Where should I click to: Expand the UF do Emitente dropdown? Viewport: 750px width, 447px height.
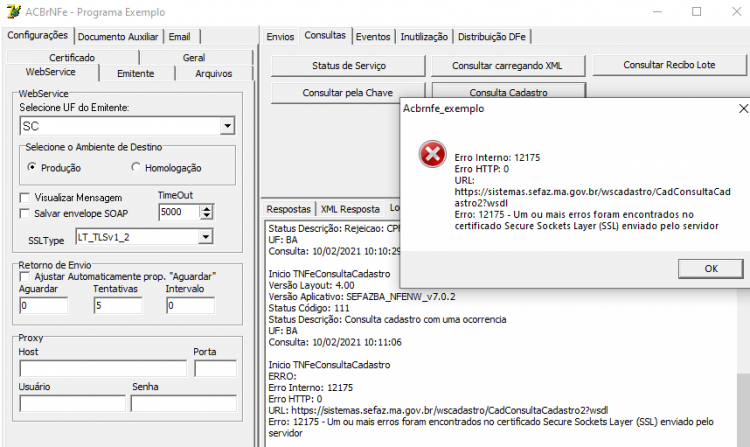(x=227, y=126)
